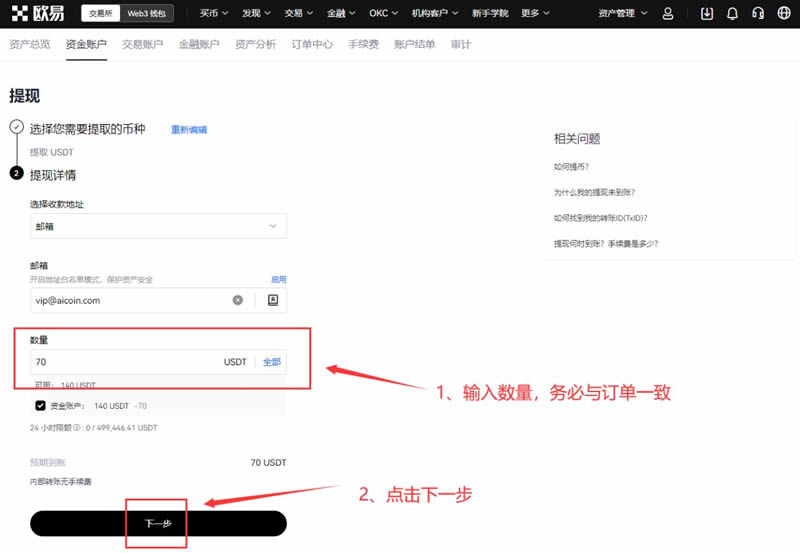Select the 交易所 toggle option
The width and height of the screenshot is (800, 553).
point(100,14)
